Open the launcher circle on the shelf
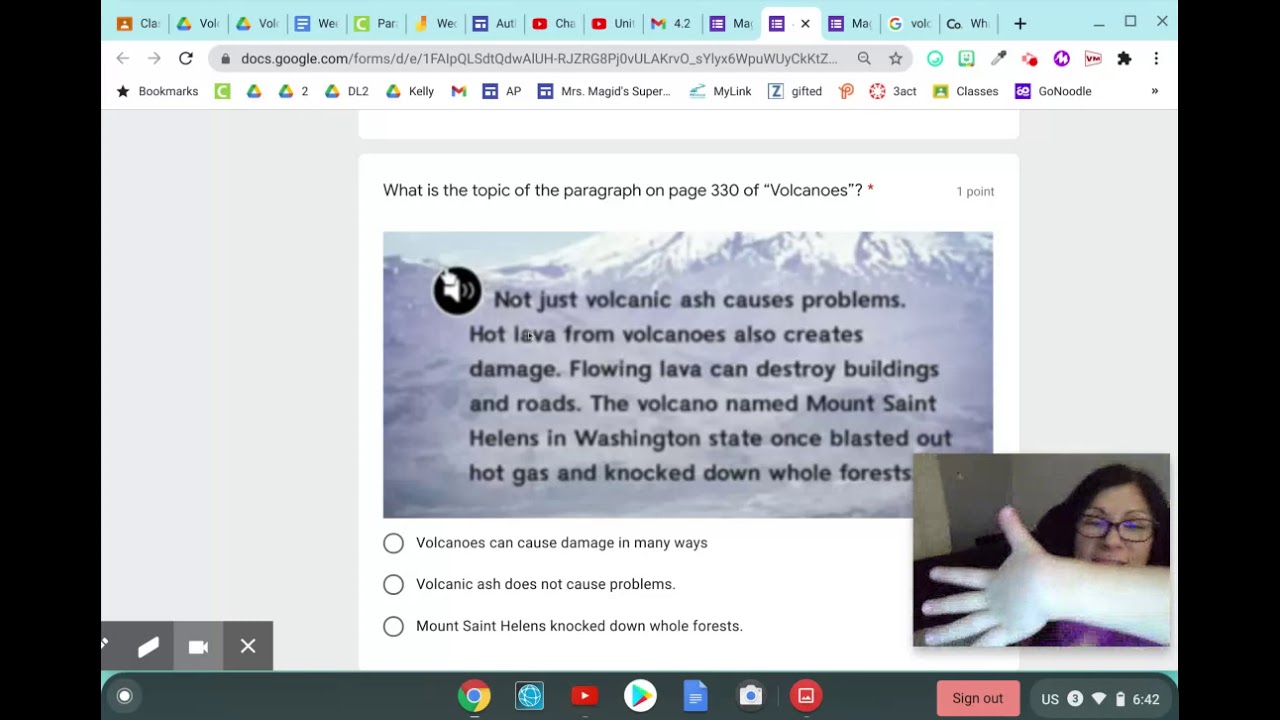1280x720 pixels. pyautogui.click(x=125, y=696)
